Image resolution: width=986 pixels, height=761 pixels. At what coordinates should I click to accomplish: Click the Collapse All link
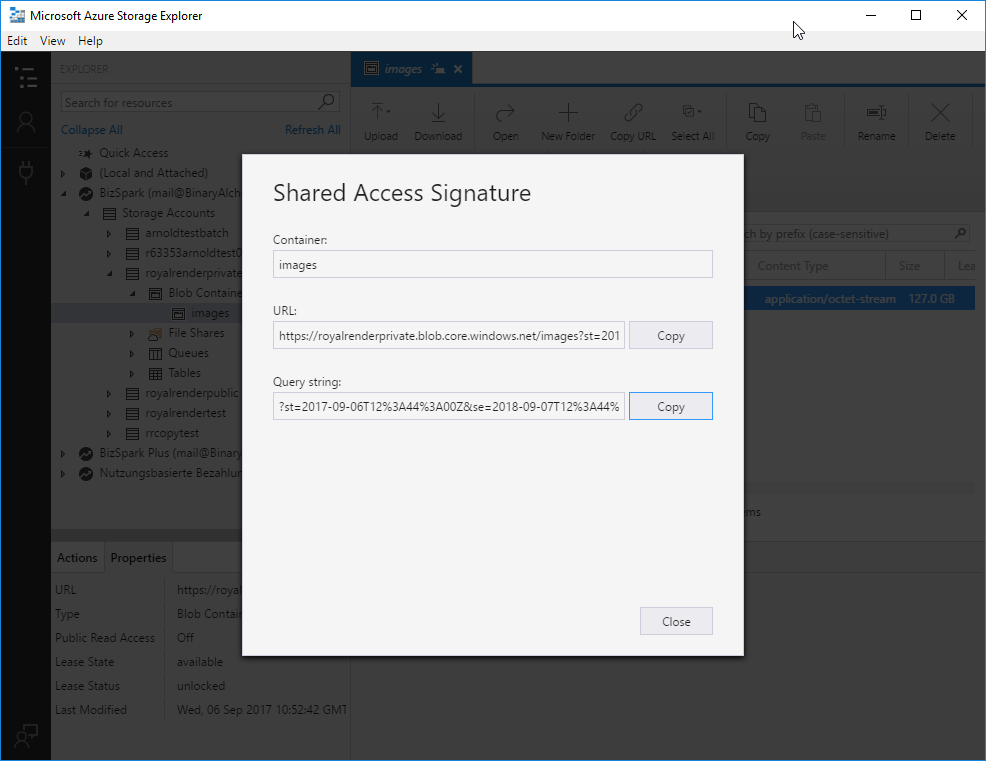click(x=92, y=130)
